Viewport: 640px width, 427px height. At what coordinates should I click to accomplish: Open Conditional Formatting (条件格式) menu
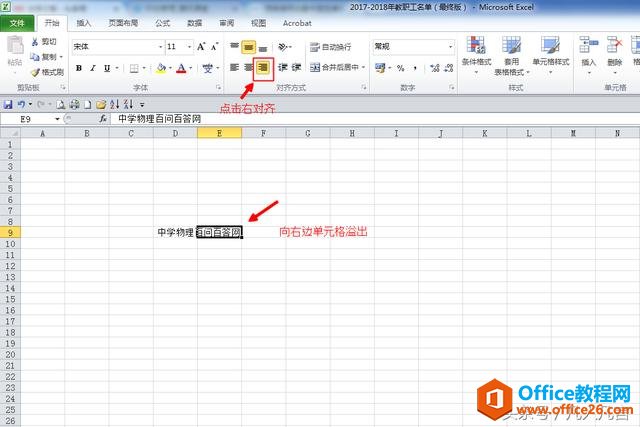click(476, 55)
